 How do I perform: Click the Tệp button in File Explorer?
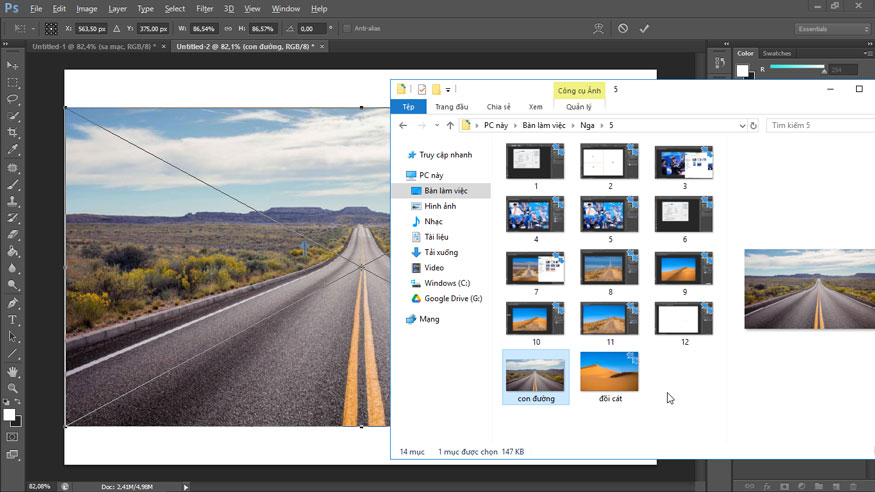click(x=408, y=107)
